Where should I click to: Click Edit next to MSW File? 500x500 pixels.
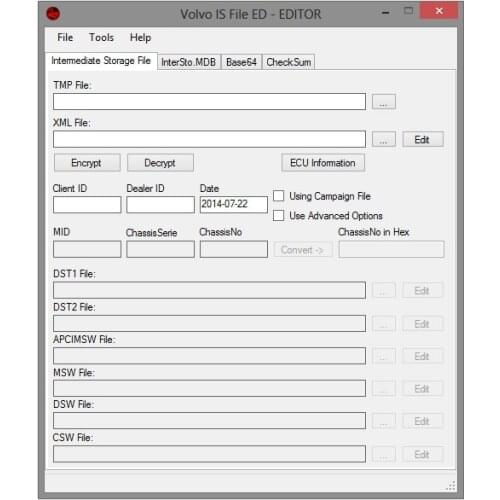pyautogui.click(x=423, y=388)
